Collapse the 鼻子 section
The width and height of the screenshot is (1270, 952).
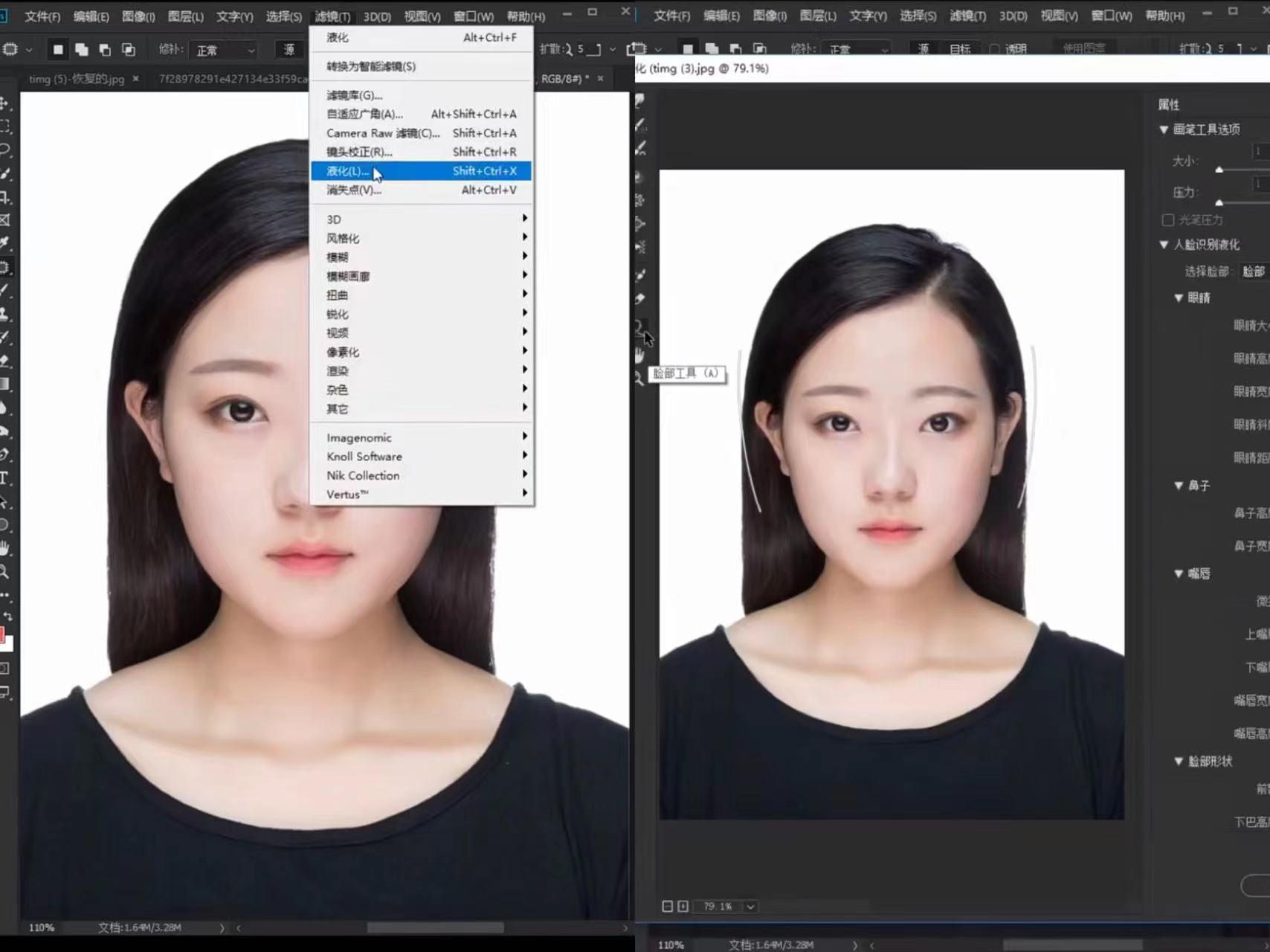pyautogui.click(x=1179, y=486)
